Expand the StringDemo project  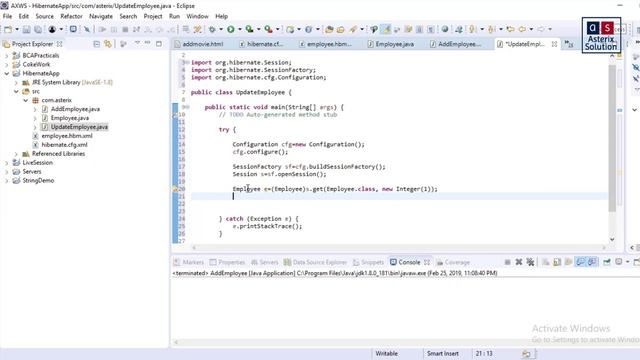click(7, 181)
